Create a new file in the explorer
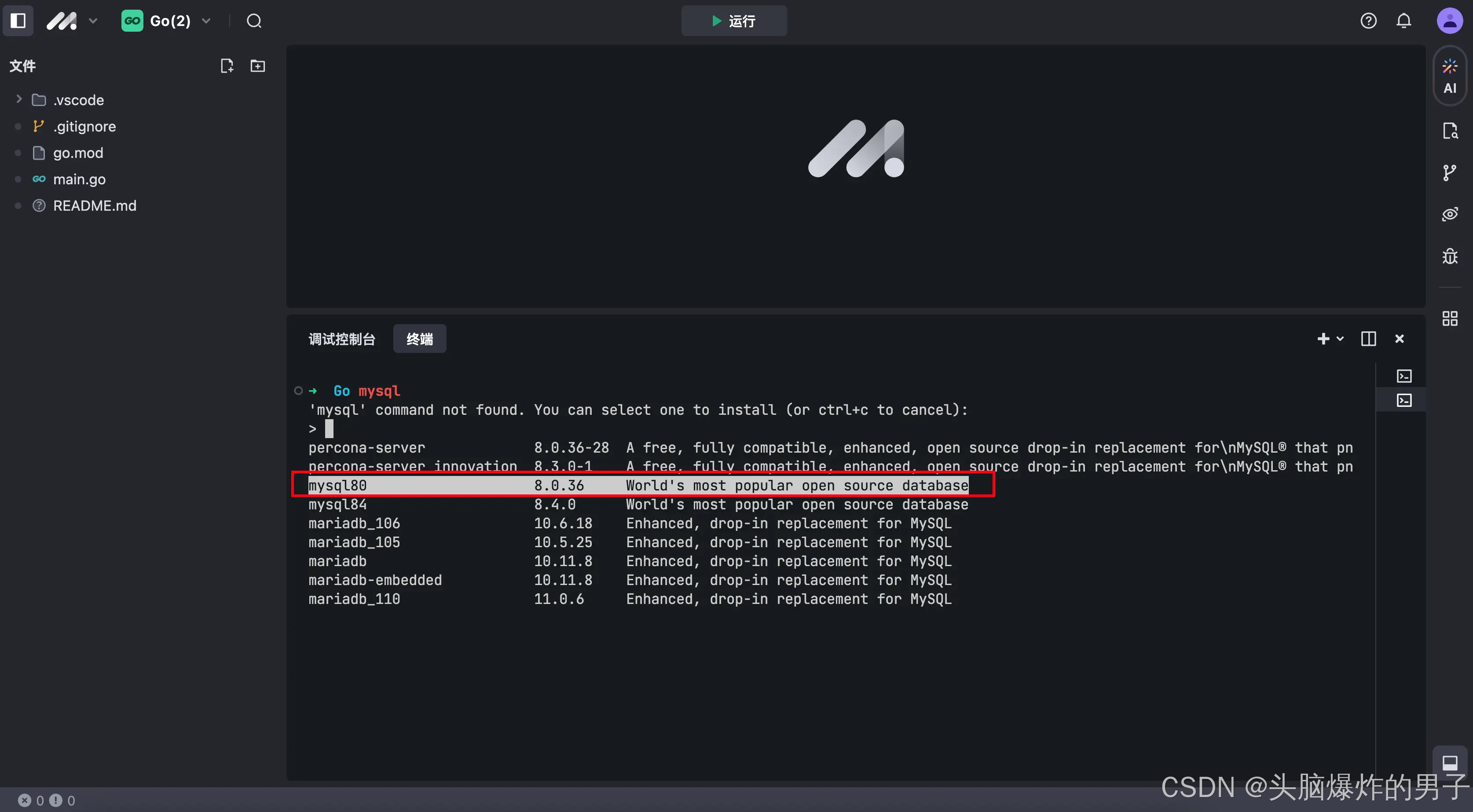The width and height of the screenshot is (1473, 812). tap(227, 65)
